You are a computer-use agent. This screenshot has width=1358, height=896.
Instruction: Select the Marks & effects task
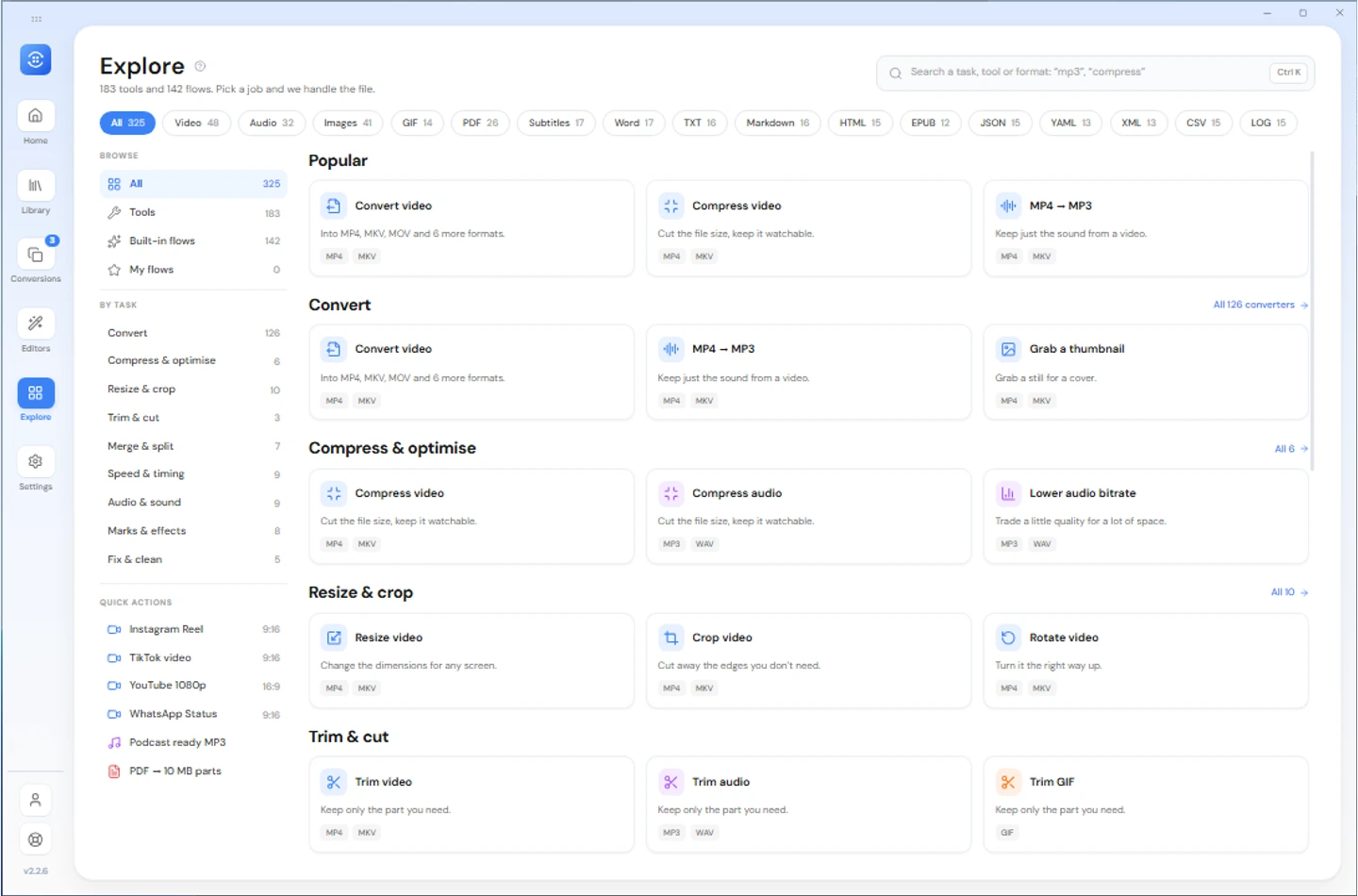tap(193, 531)
